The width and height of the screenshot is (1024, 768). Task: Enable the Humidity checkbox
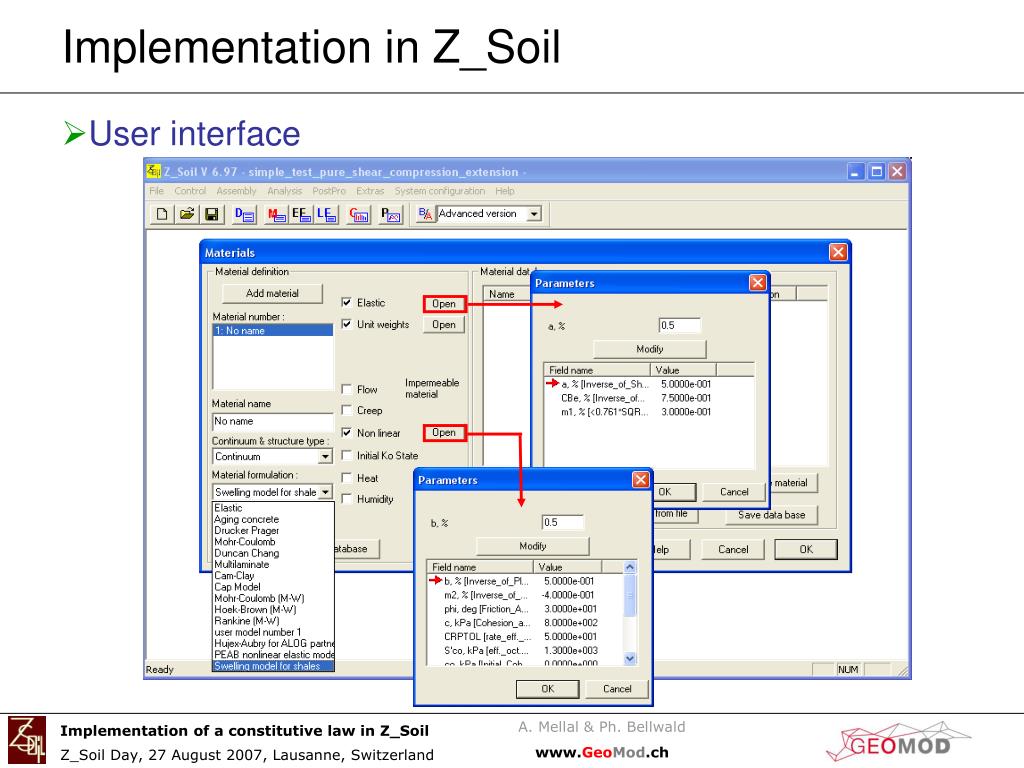347,499
